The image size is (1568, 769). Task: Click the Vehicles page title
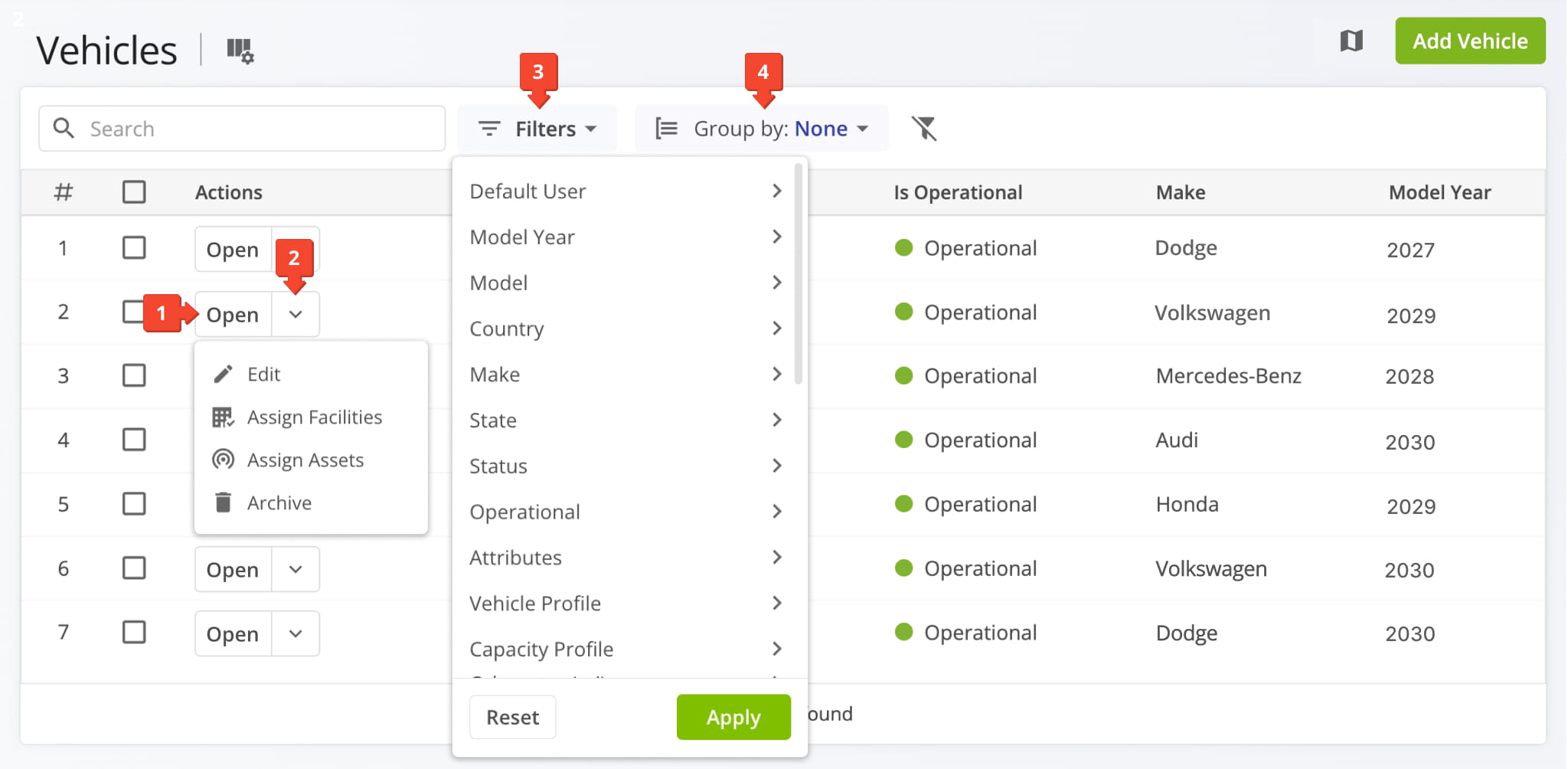point(106,51)
